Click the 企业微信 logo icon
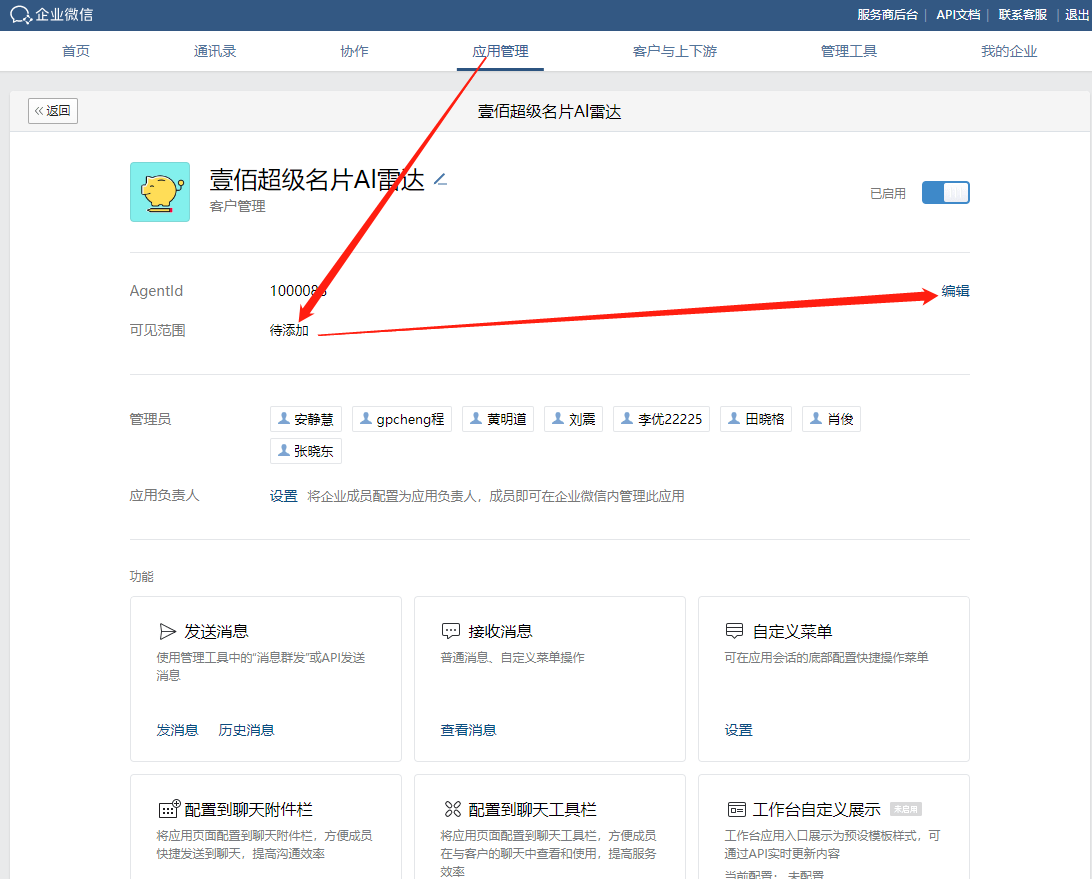1092x879 pixels. pos(20,15)
